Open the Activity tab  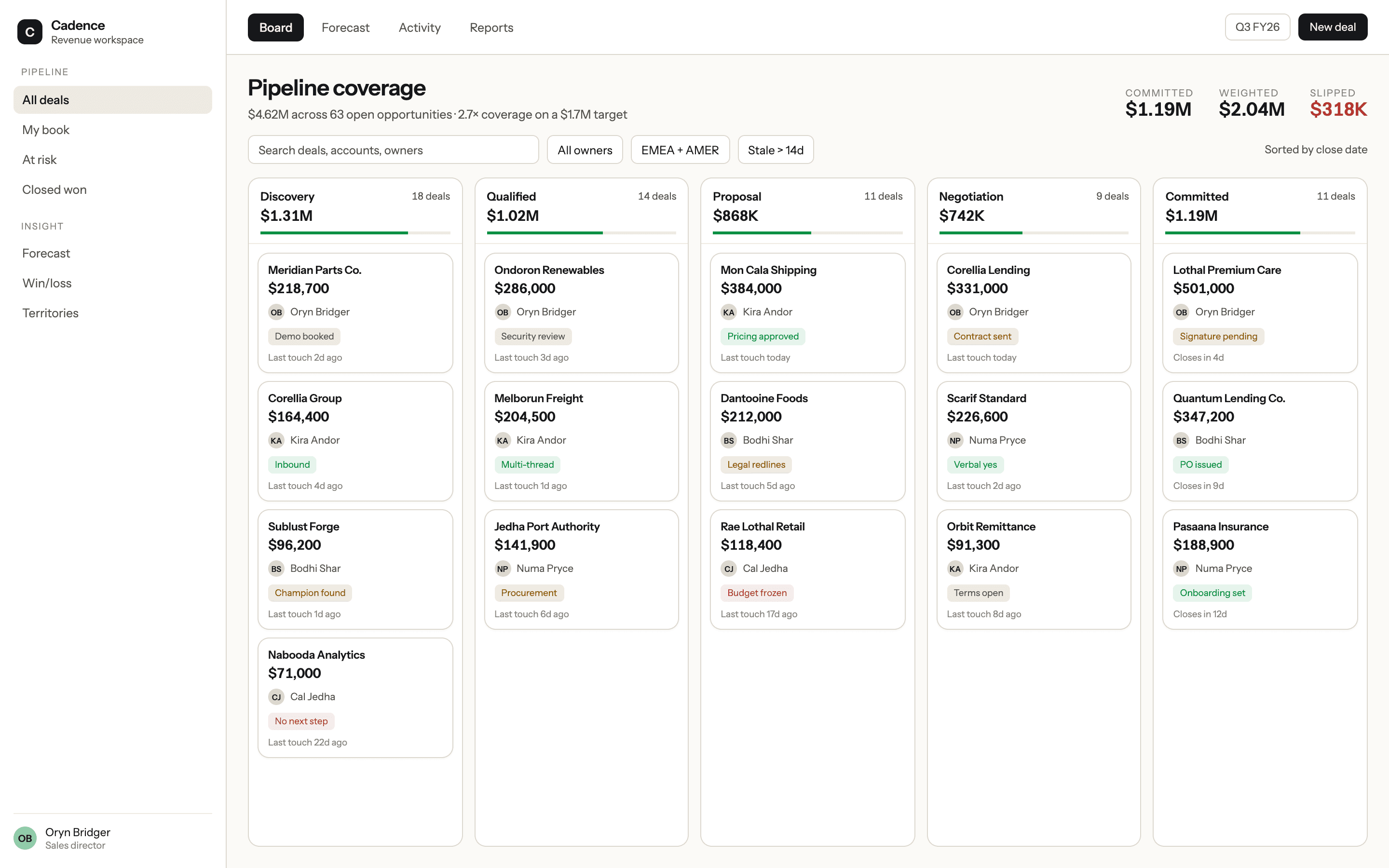click(420, 27)
